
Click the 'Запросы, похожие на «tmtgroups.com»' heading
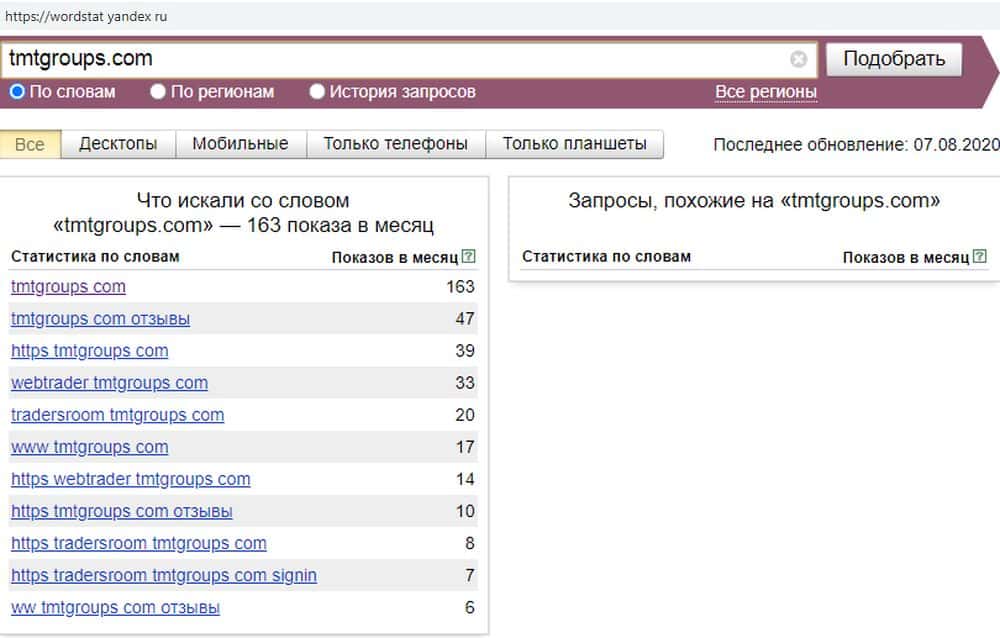[x=754, y=201]
